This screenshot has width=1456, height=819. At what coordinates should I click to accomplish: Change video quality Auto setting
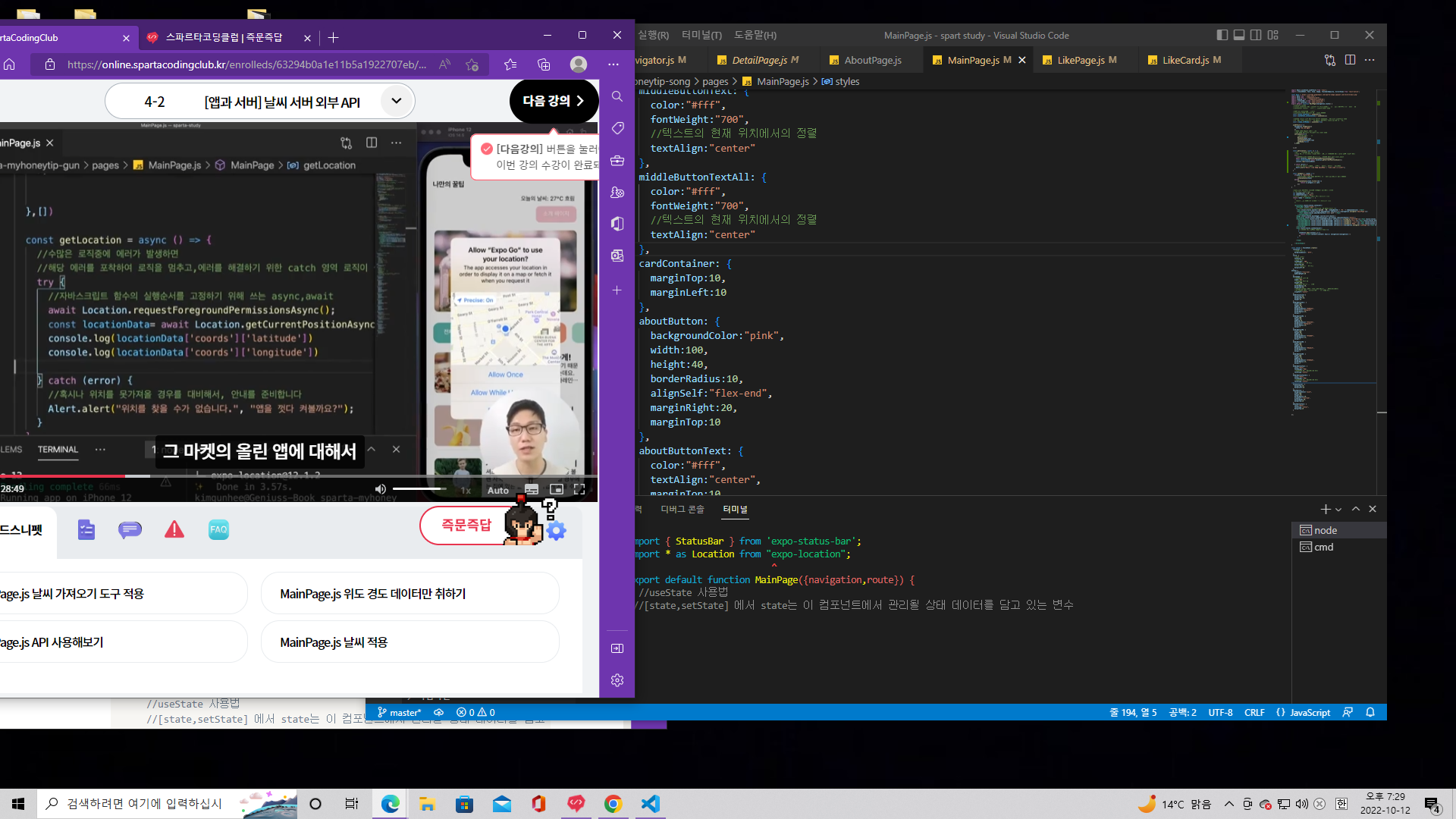coord(498,490)
